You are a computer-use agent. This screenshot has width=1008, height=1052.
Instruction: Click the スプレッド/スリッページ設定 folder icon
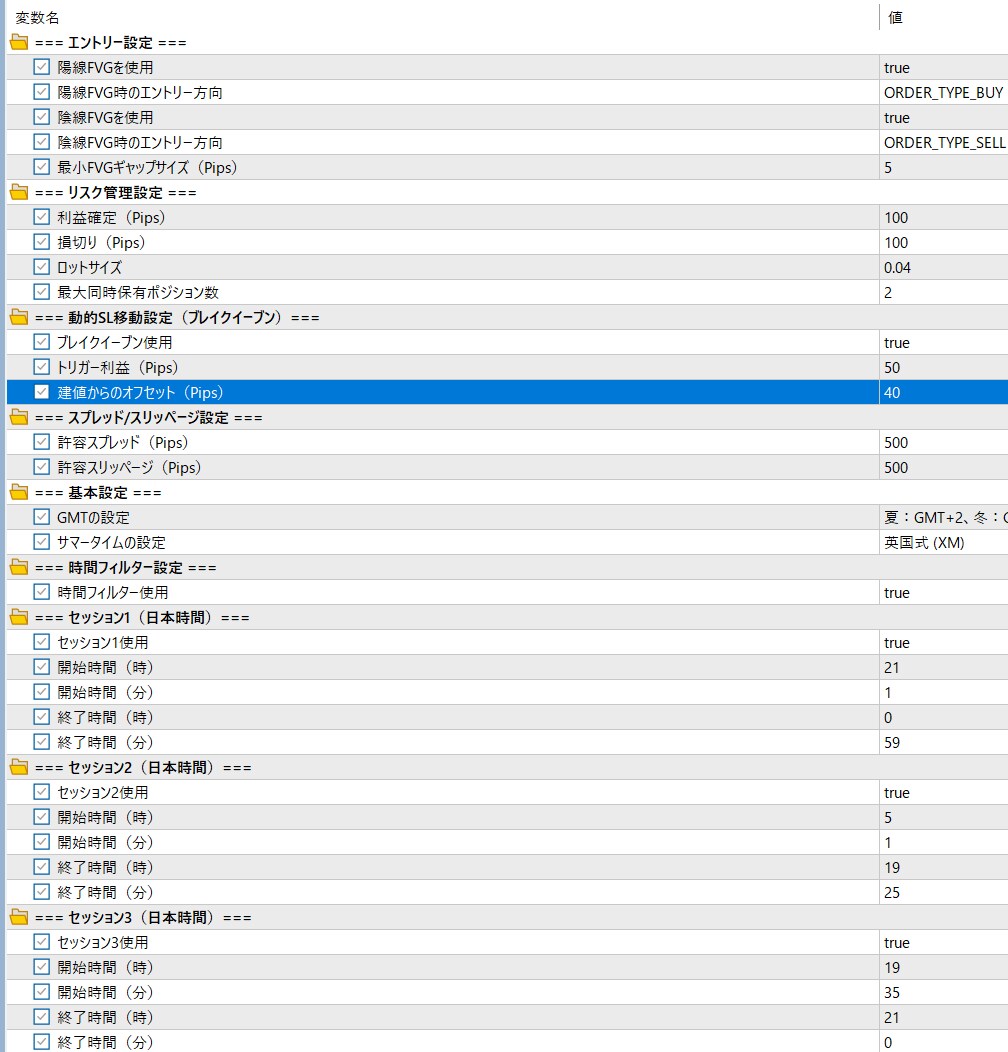[x=19, y=417]
